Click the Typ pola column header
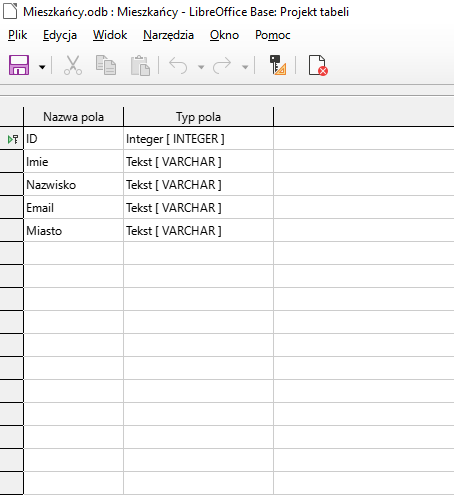Viewport: 454px width, 495px height. 198,117
